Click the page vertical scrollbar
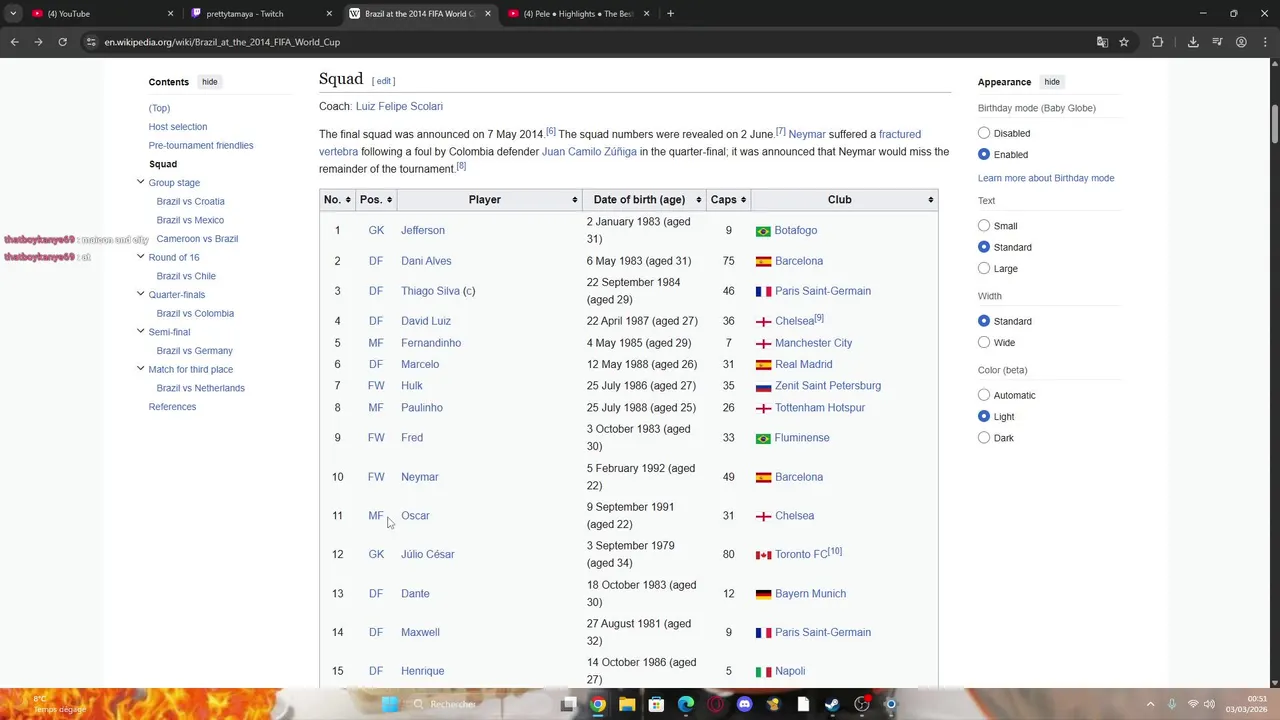Screen dimensions: 1280x720 tap(1274, 123)
